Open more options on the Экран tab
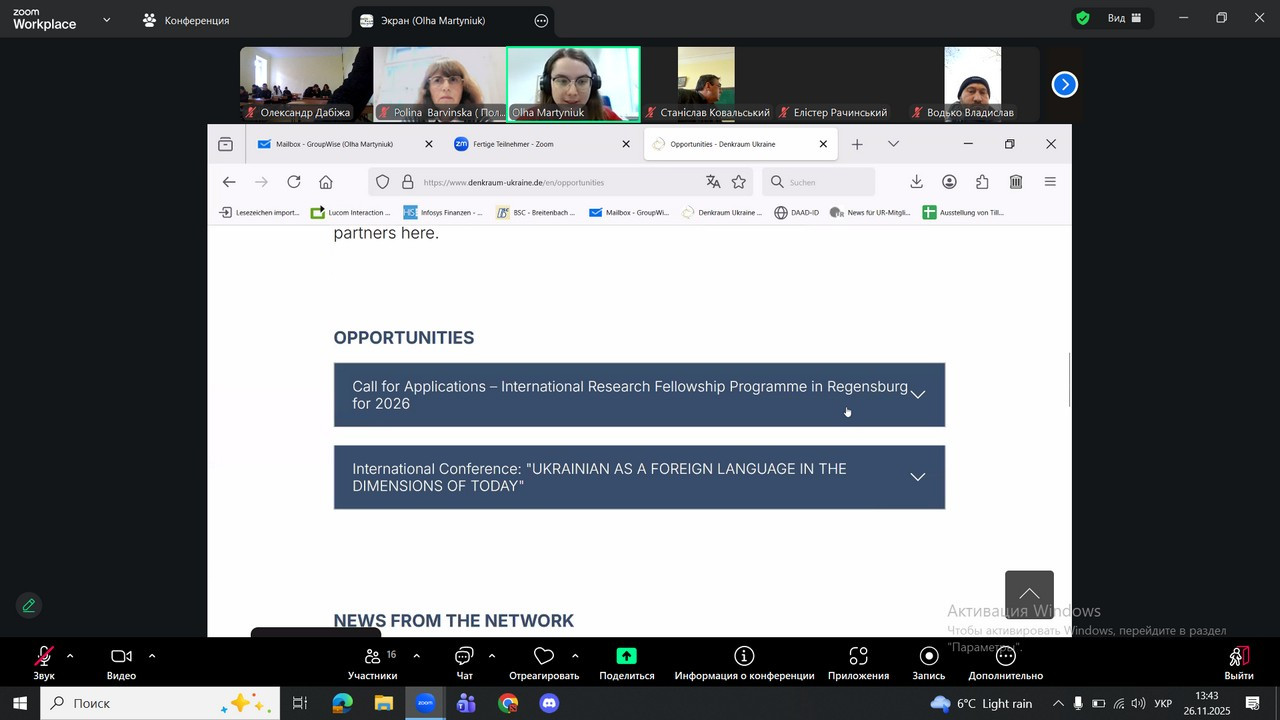The height and width of the screenshot is (720, 1280). (541, 21)
